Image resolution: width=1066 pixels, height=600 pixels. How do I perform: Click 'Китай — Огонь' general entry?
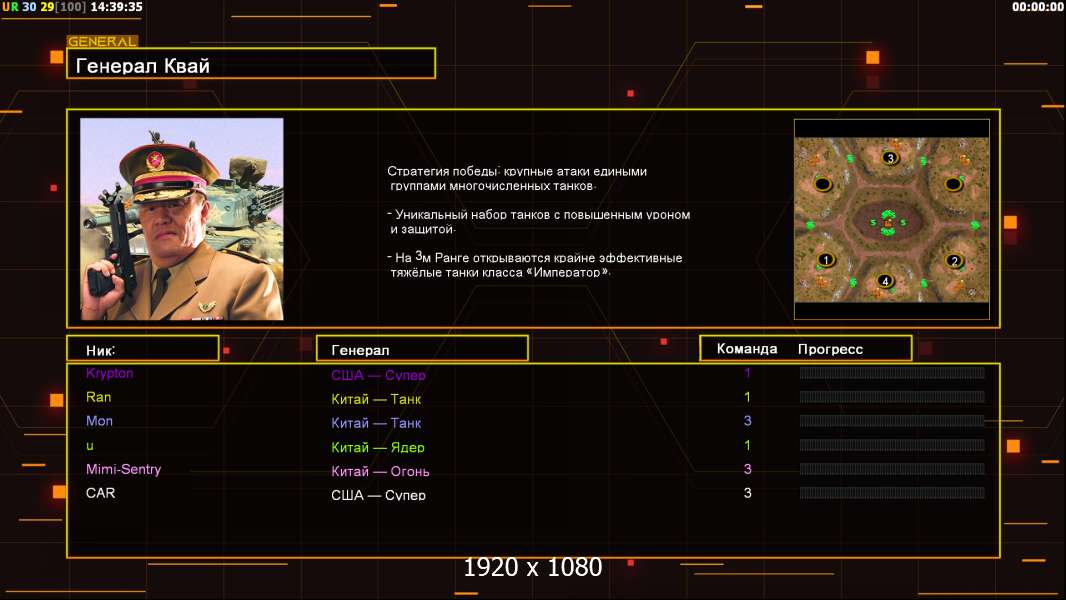point(380,472)
